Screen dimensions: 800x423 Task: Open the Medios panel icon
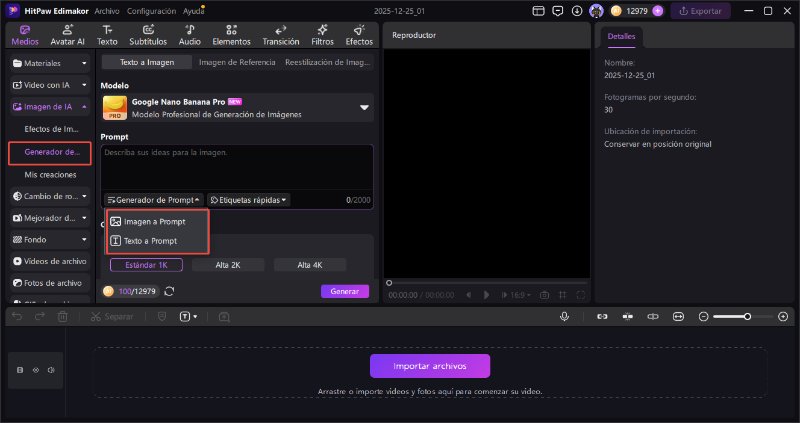pyautogui.click(x=25, y=30)
